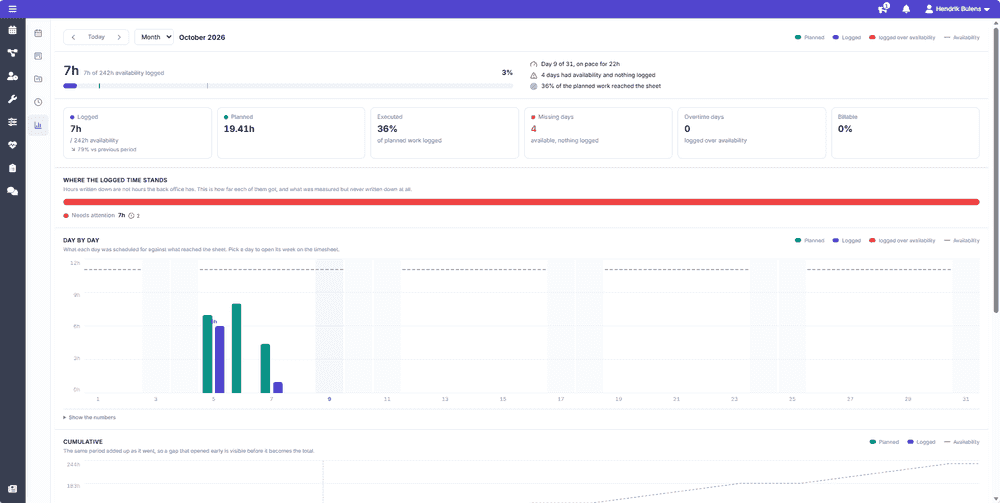This screenshot has height=503, width=1000.
Task: Open the Hendrik Bulens account dropdown arrow
Action: 987,10
